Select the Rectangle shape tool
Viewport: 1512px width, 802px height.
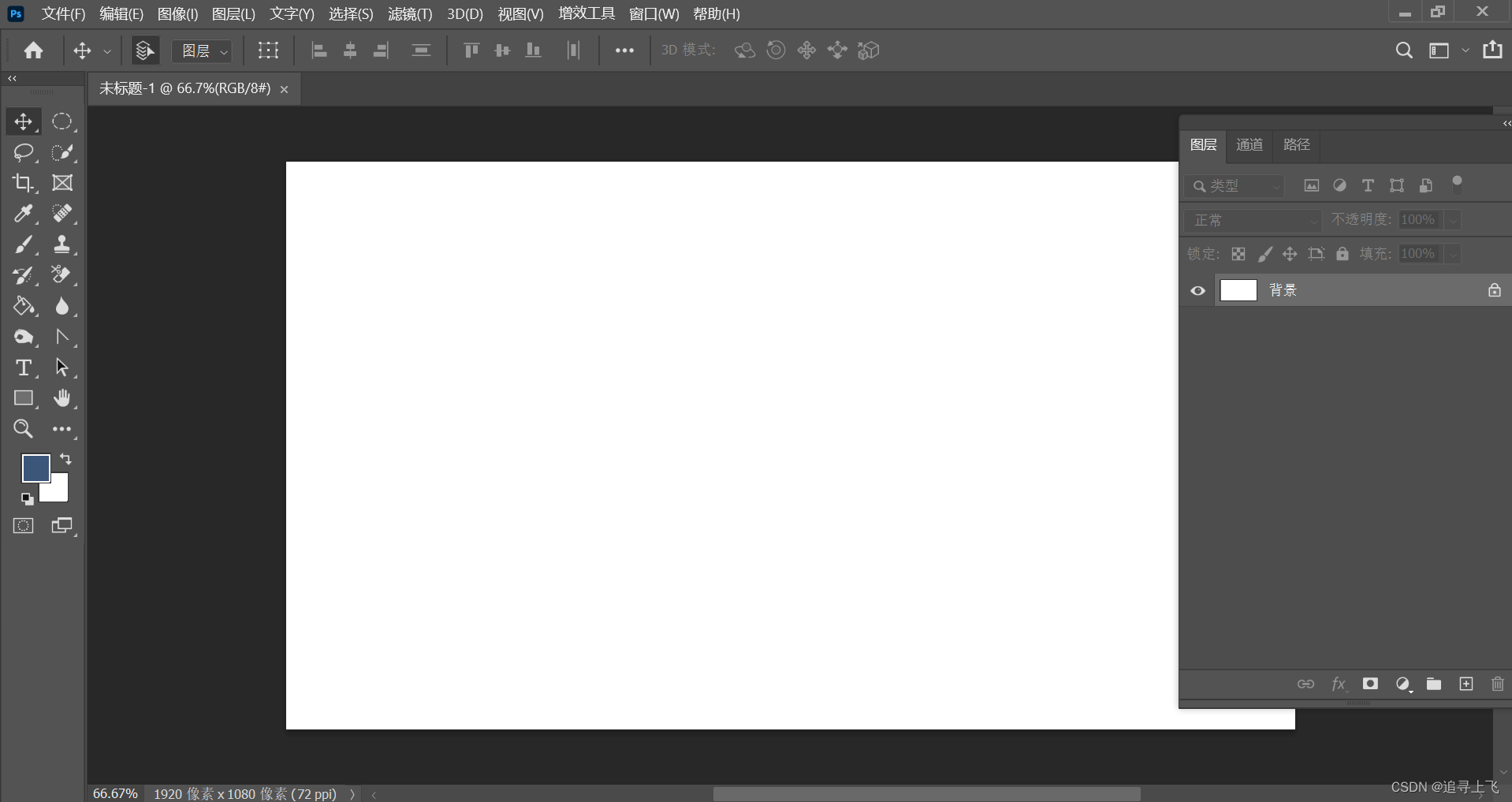[23, 398]
